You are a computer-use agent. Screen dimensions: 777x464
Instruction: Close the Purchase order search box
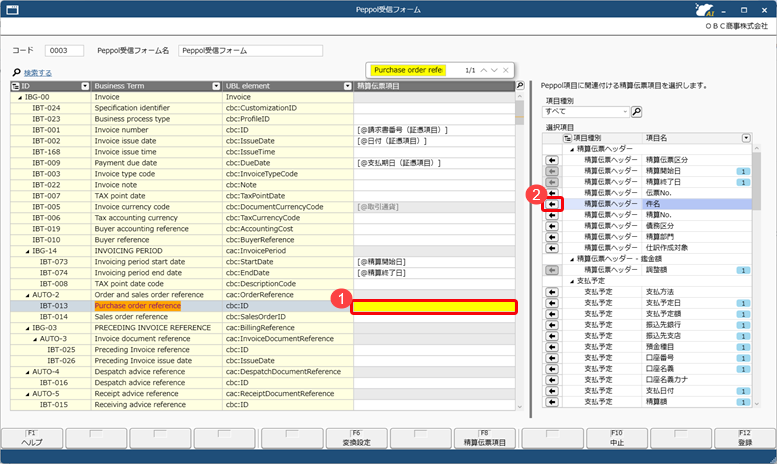tap(505, 70)
